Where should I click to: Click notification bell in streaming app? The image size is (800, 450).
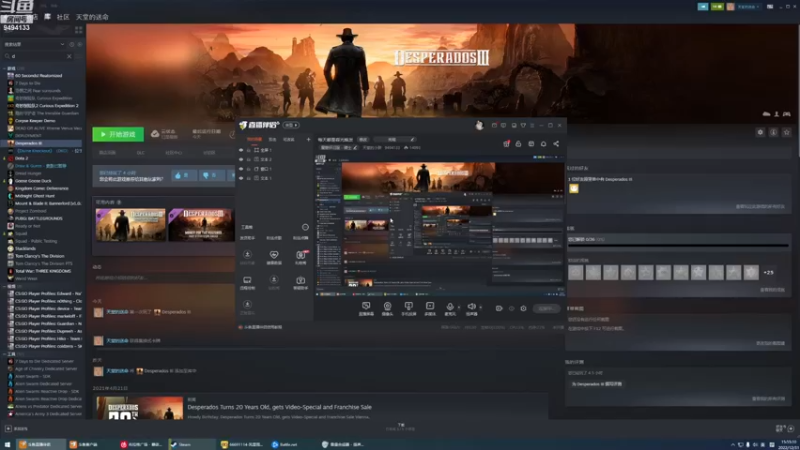(x=543, y=144)
